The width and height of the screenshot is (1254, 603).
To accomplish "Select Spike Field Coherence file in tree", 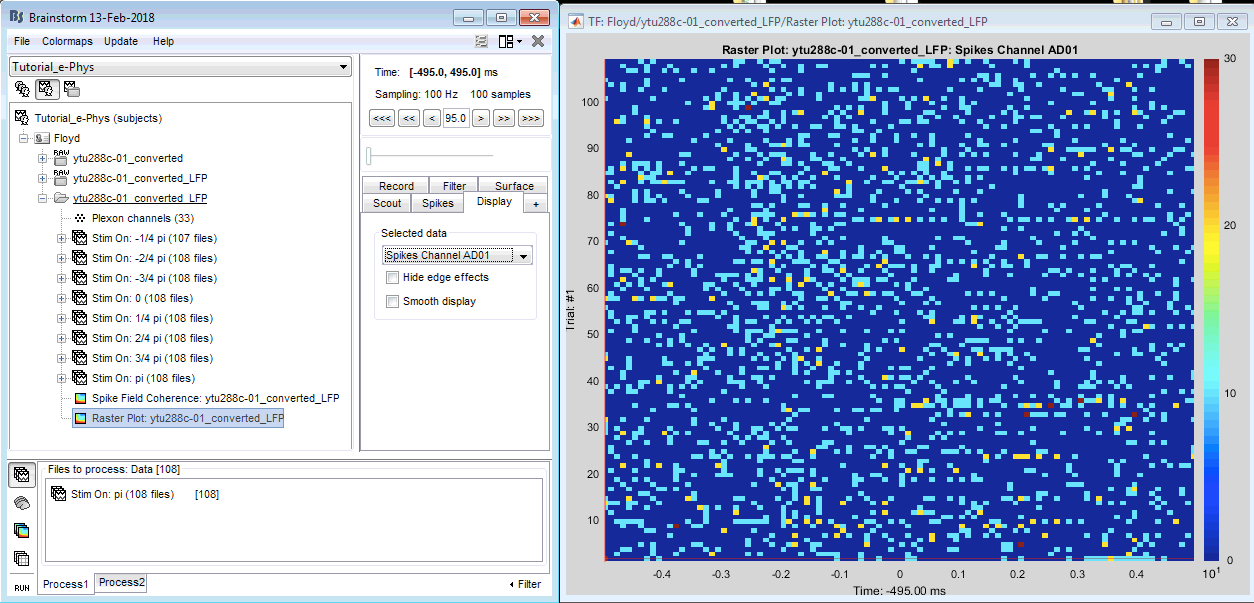I will (215, 398).
